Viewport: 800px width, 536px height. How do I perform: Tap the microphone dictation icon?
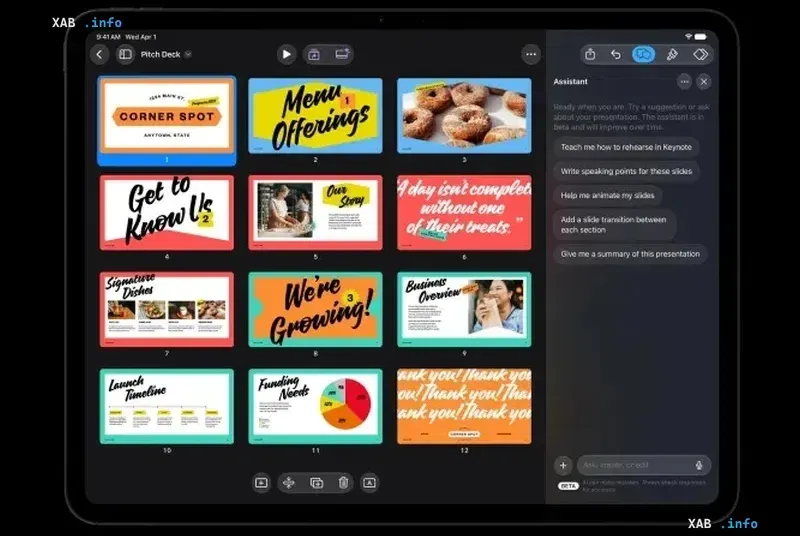699,465
